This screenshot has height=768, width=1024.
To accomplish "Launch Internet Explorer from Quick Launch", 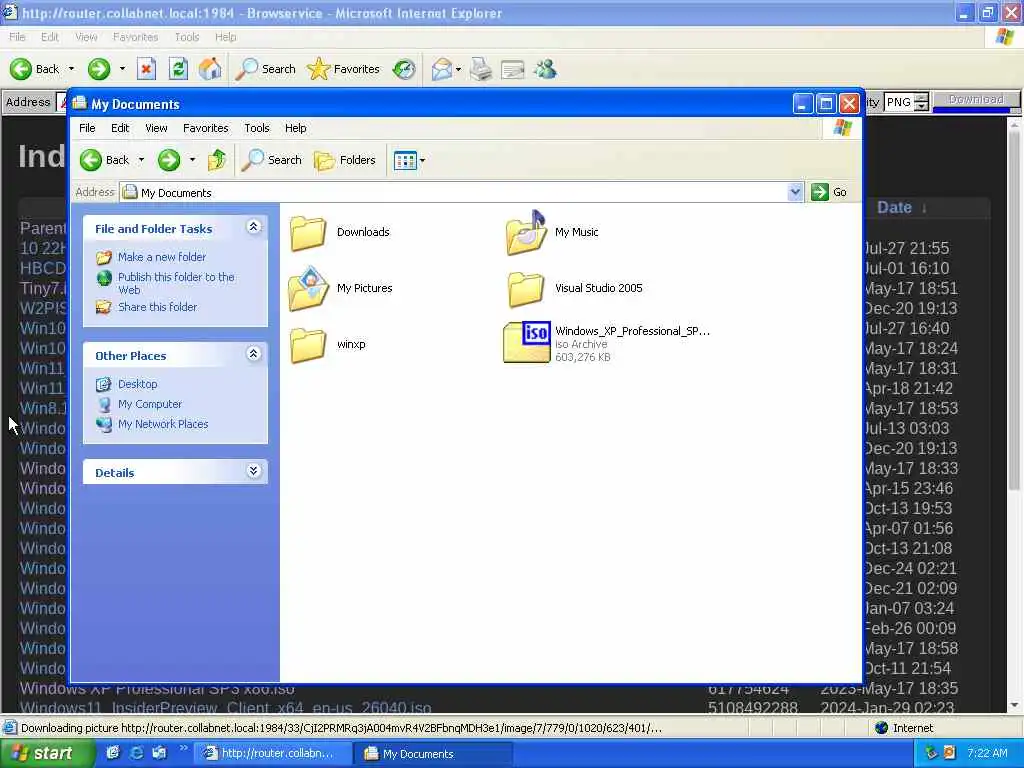I will point(136,753).
